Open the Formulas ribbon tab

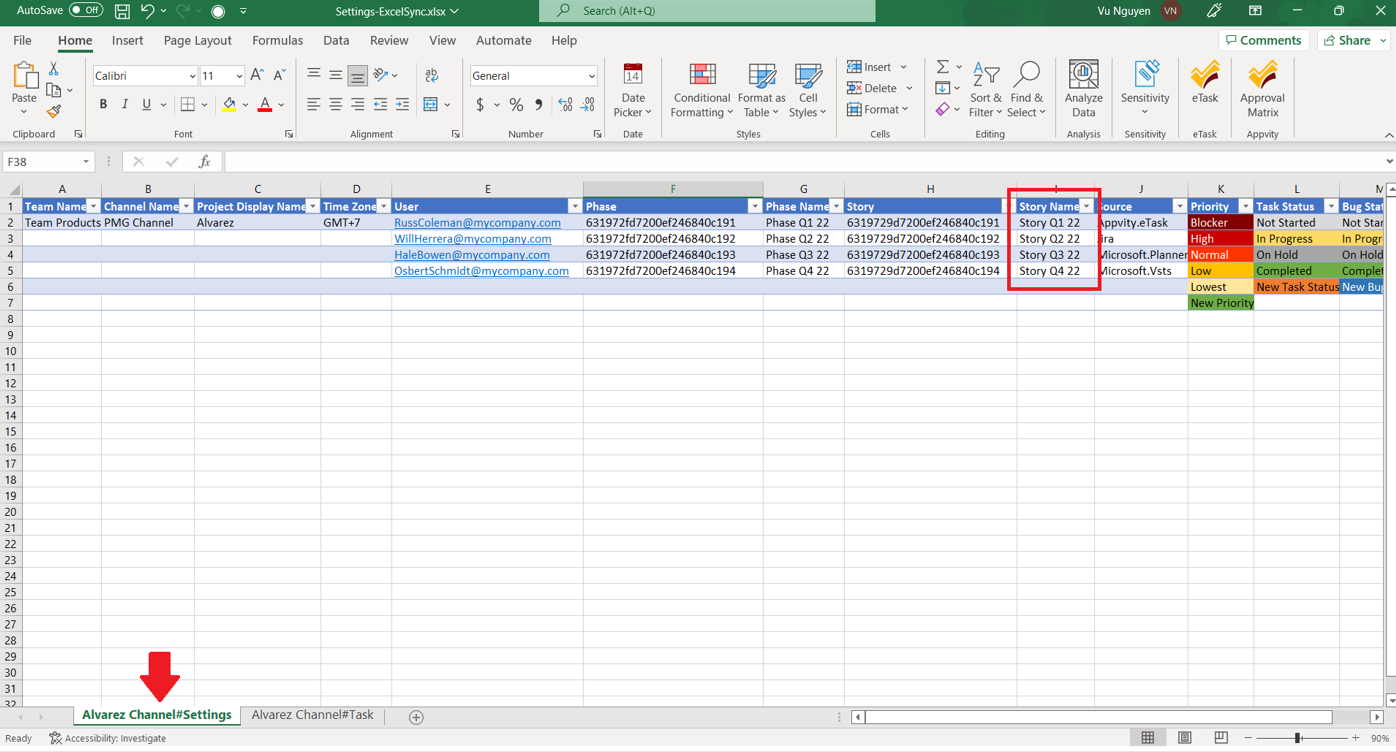[x=277, y=41]
